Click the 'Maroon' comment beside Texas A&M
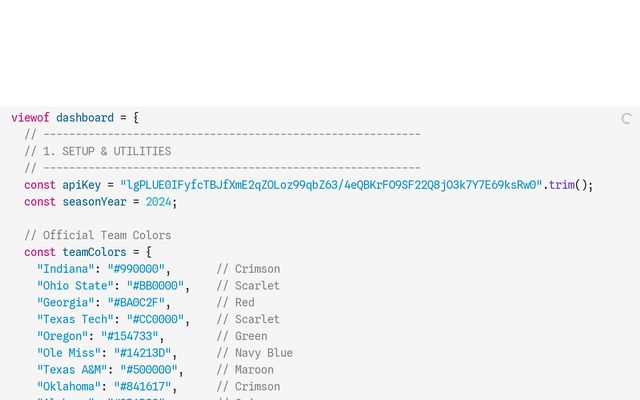The width and height of the screenshot is (640, 400). (254, 370)
